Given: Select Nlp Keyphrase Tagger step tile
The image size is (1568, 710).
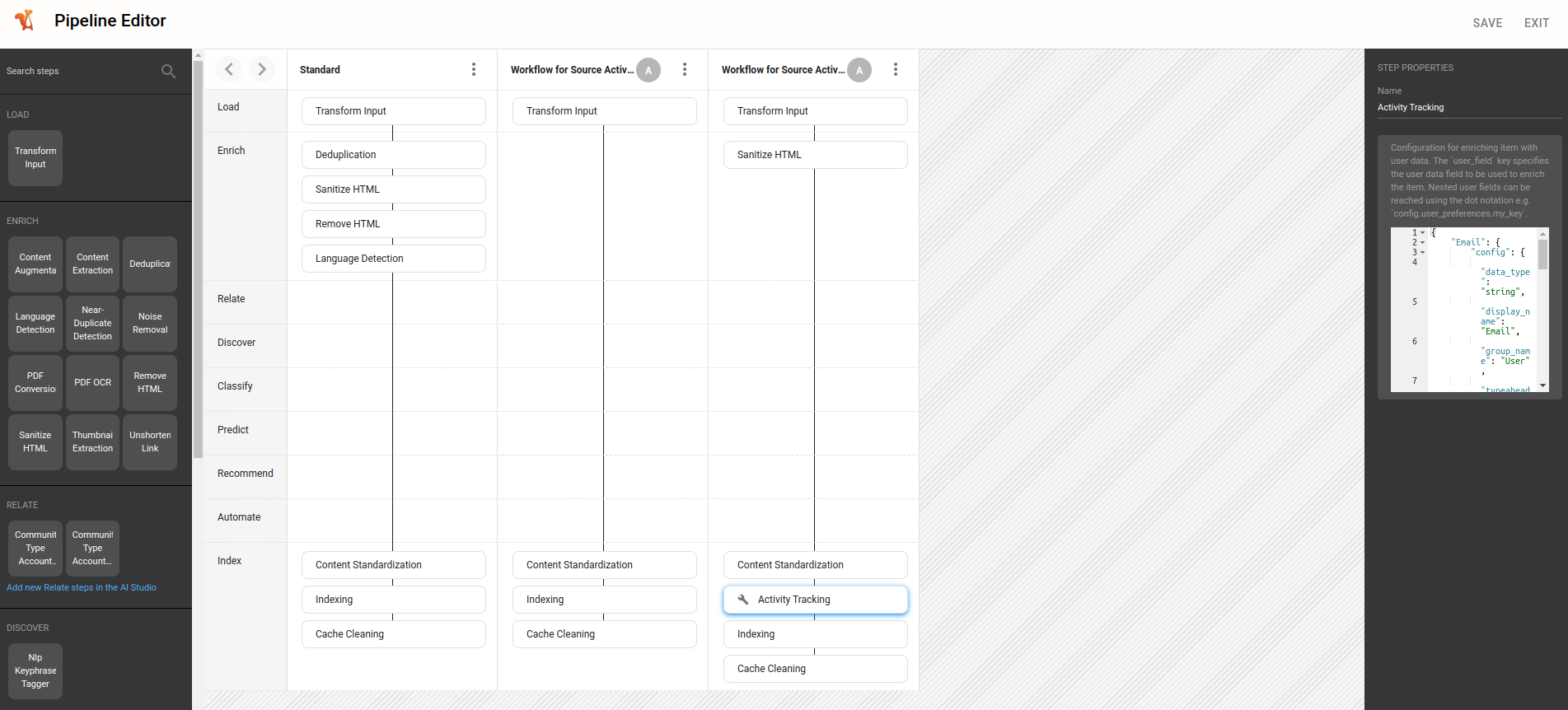Looking at the screenshot, I should (35, 671).
